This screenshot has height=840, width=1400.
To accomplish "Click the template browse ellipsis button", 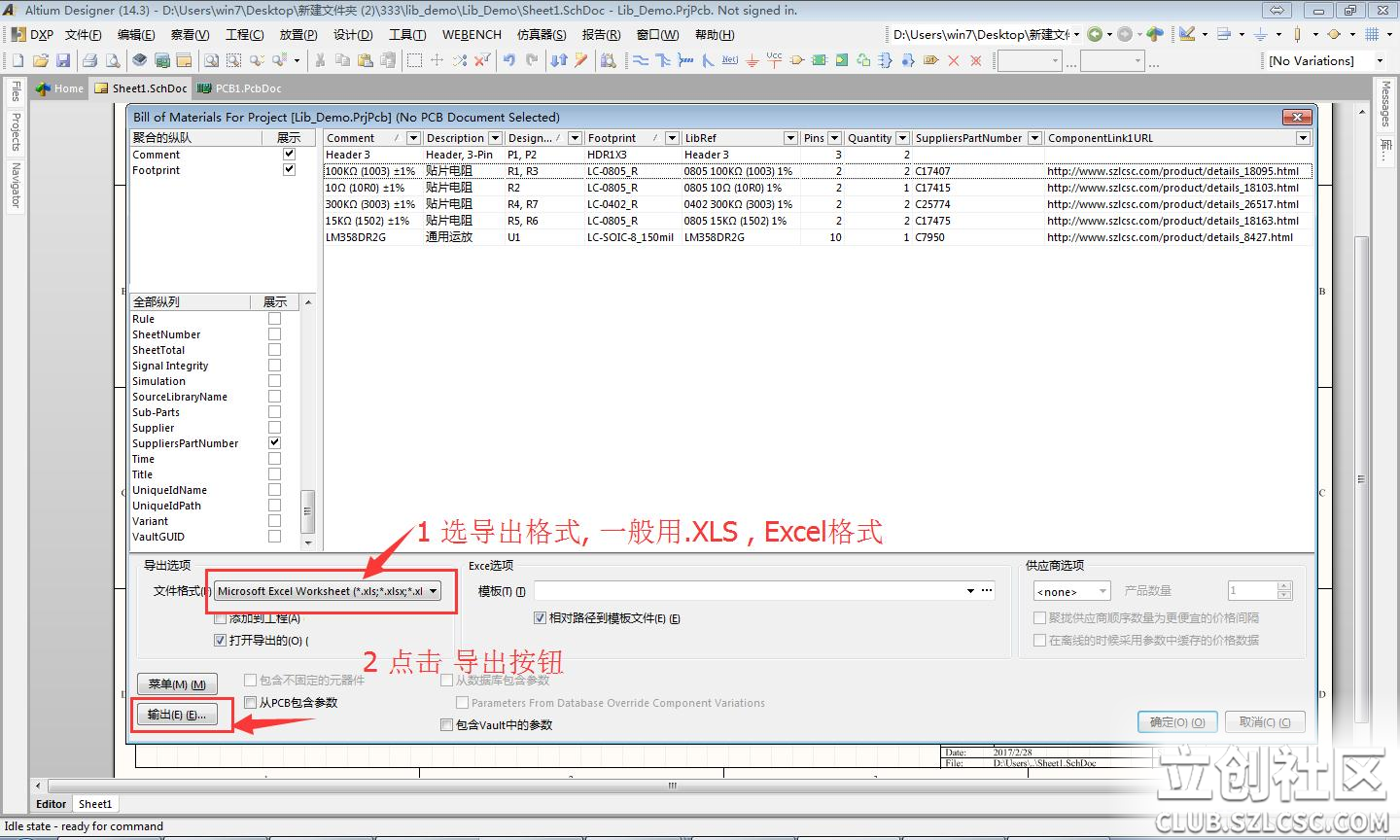I will (x=987, y=590).
